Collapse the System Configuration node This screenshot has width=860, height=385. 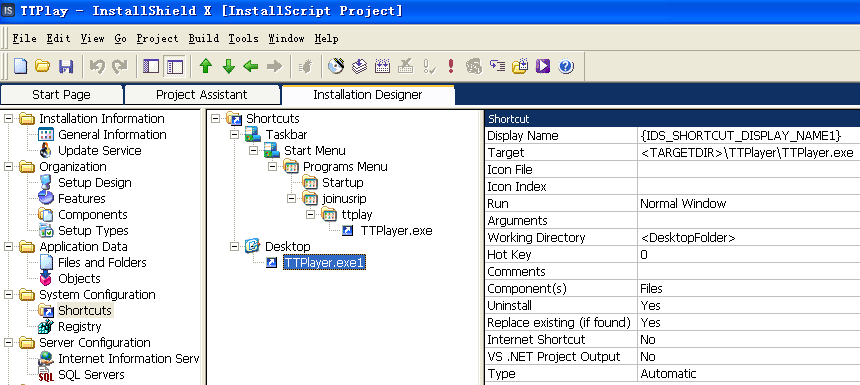click(8, 295)
